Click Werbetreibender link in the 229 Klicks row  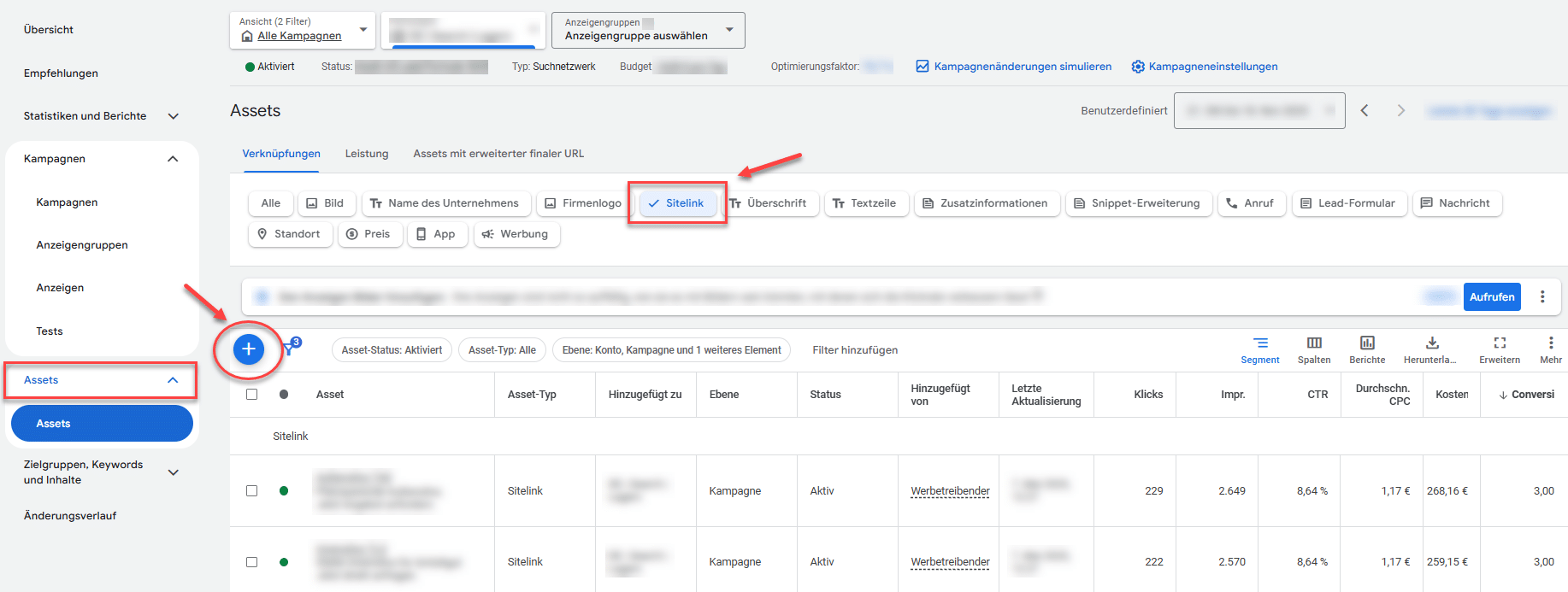pos(950,491)
